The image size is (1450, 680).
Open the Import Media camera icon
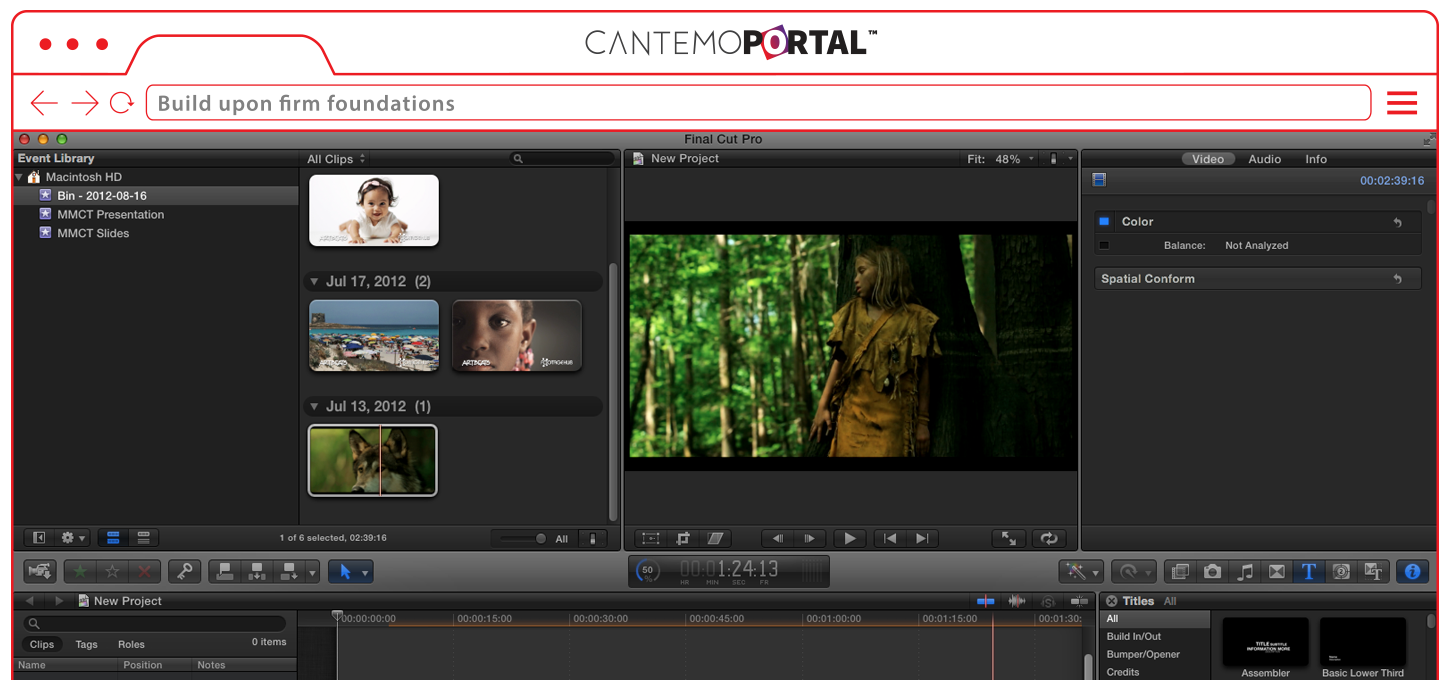pyautogui.click(x=40, y=572)
